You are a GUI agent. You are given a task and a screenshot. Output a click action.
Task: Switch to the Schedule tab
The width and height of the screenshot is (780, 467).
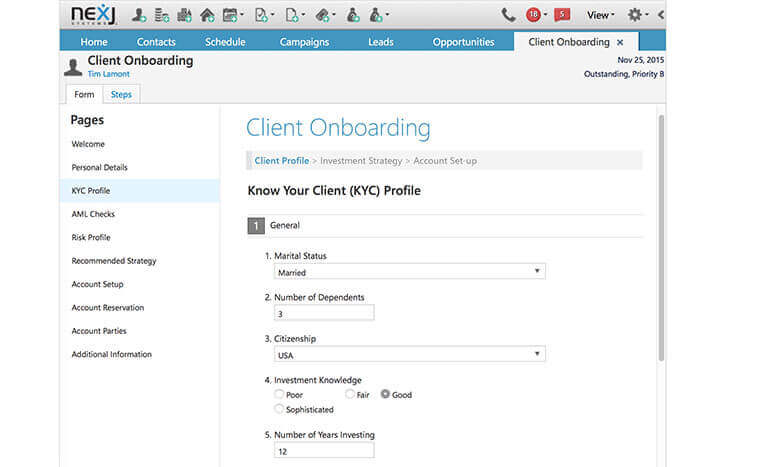pyautogui.click(x=225, y=42)
